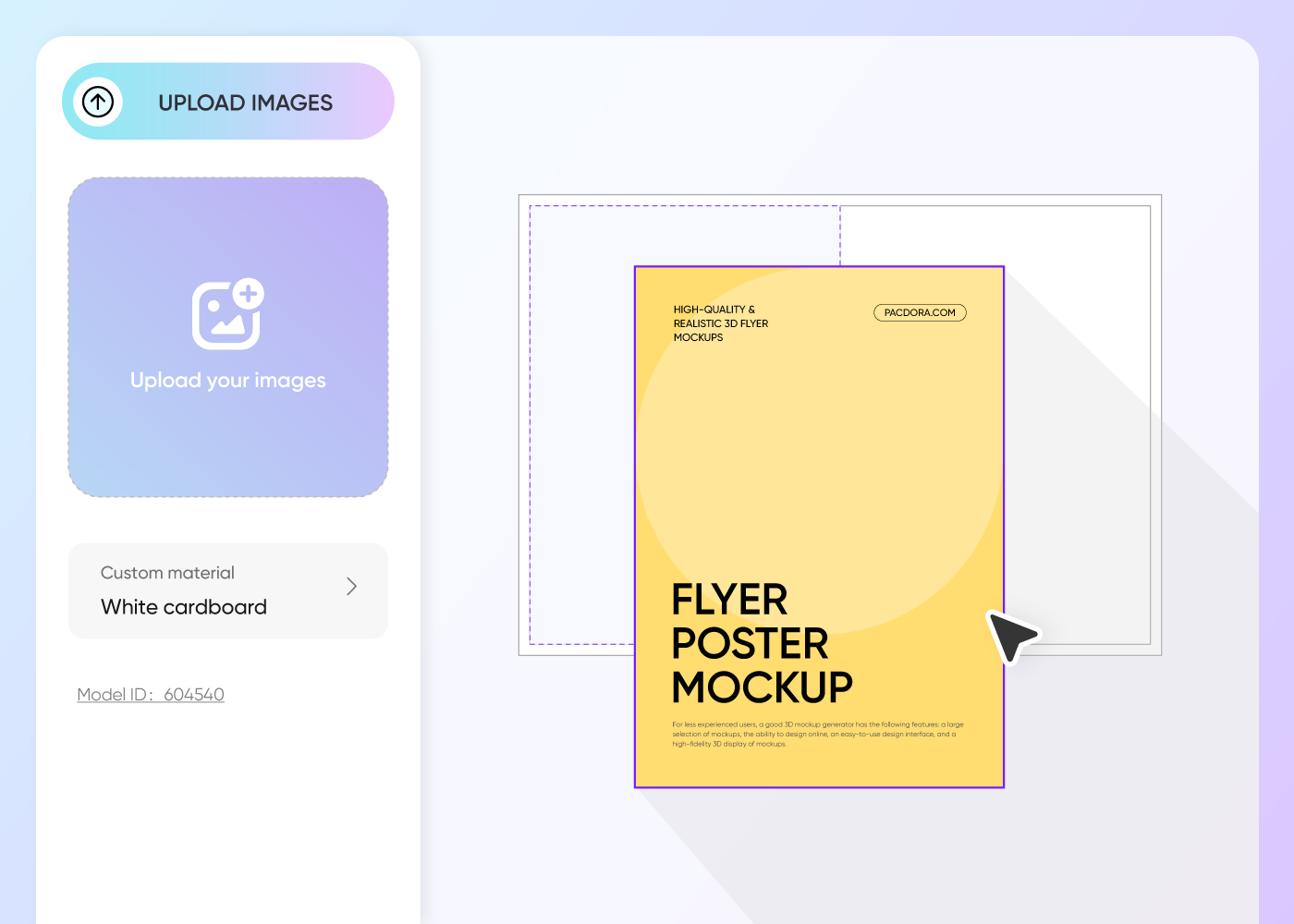Viewport: 1294px width, 924px height.
Task: Click the FLYER POSTER MOCKUP title text
Action: 763,643
